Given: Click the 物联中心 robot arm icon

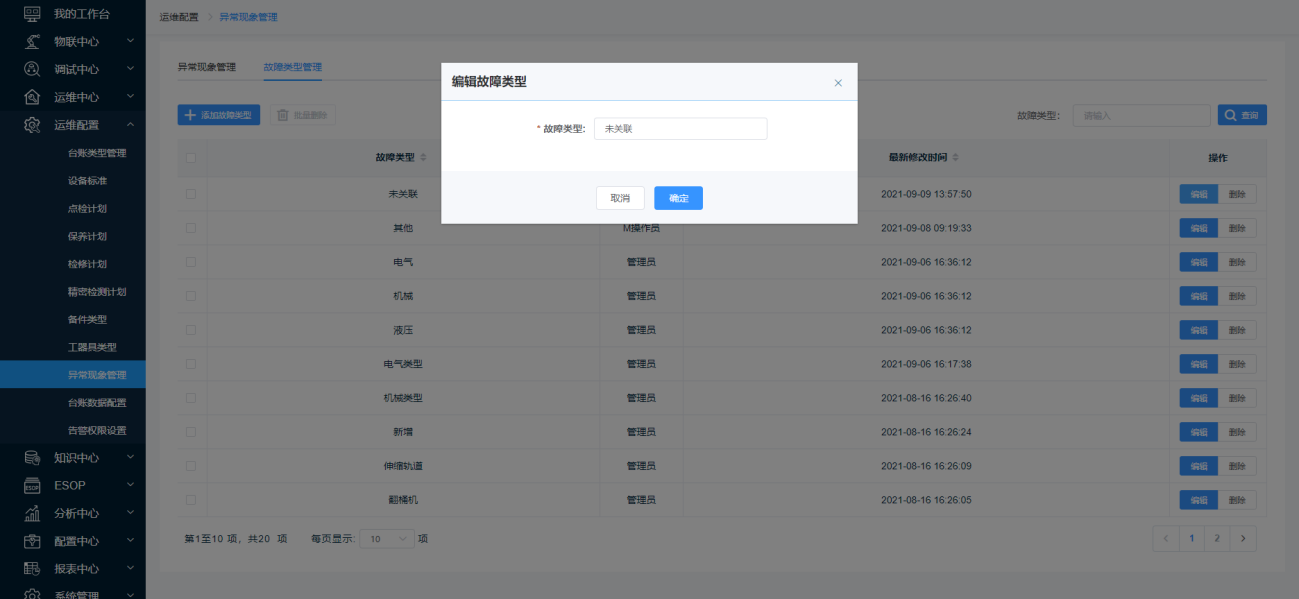Looking at the screenshot, I should click(32, 41).
